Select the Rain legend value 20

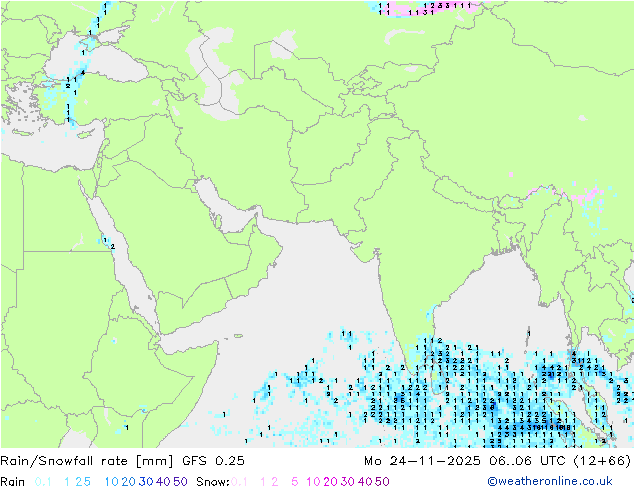[128, 482]
